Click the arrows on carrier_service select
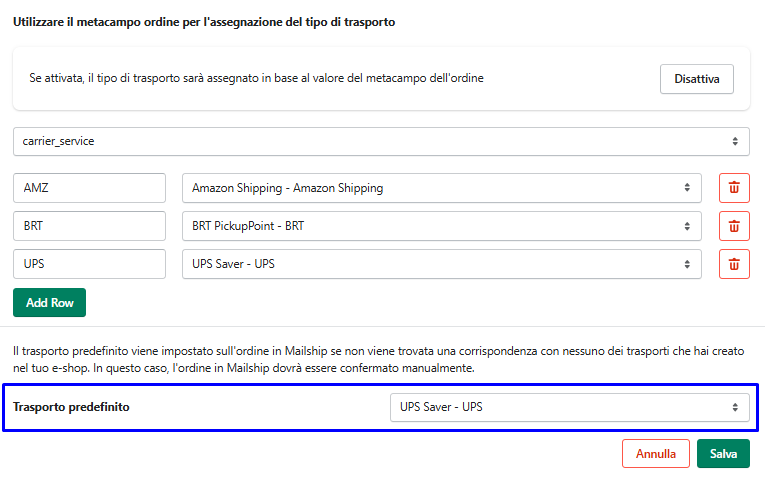Viewport: 765px width, 482px height. coord(735,141)
